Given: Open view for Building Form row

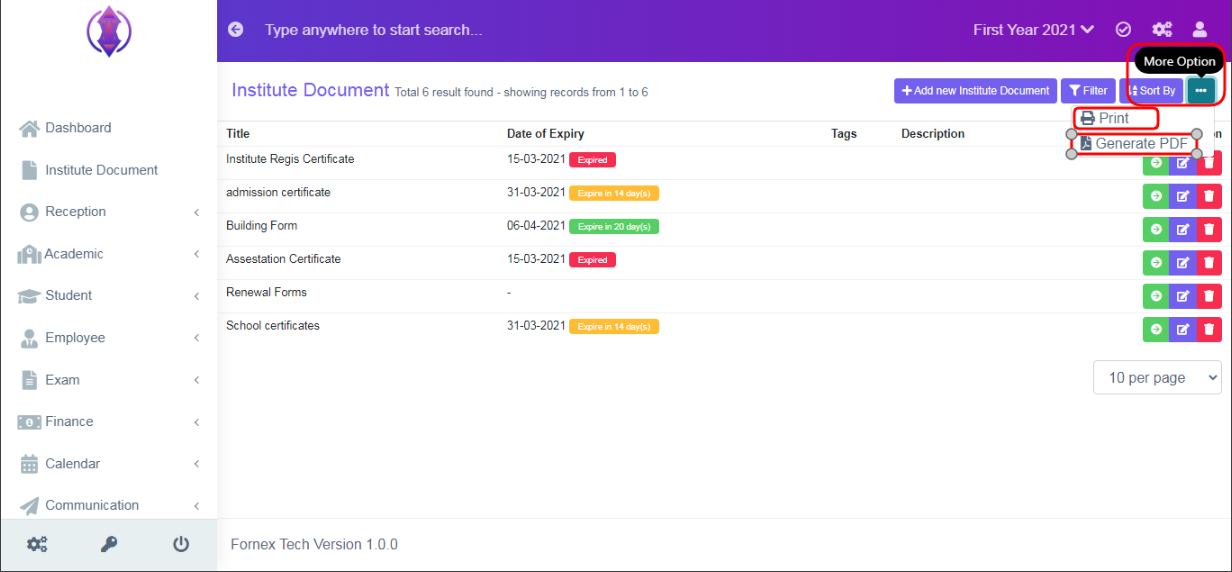Looking at the screenshot, I should (x=1156, y=229).
